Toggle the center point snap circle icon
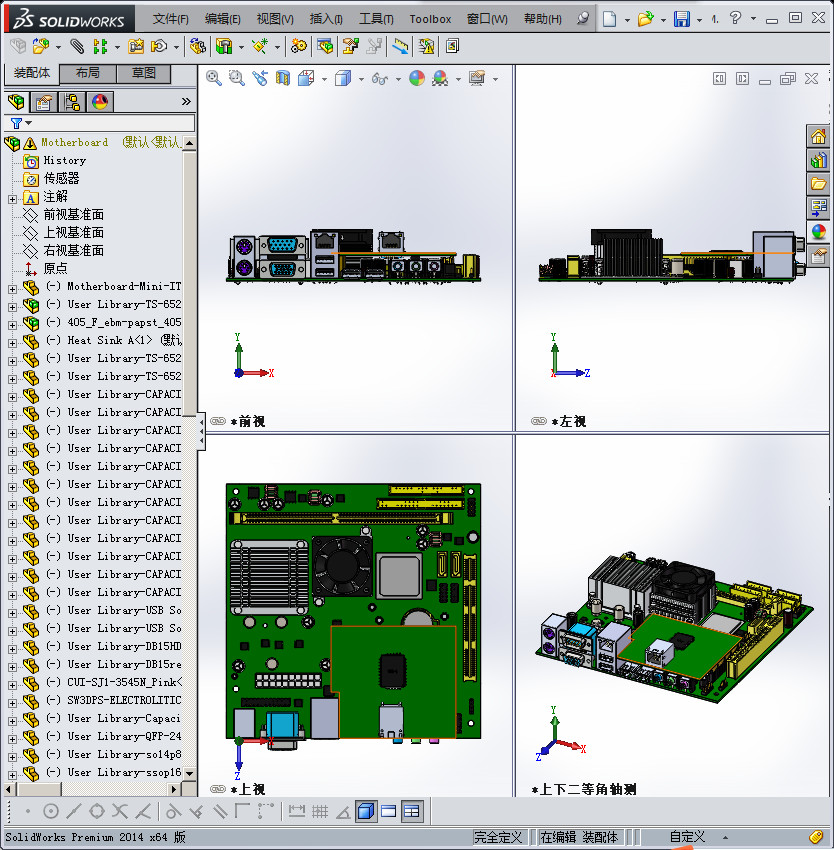834x850 pixels. [x=51, y=812]
